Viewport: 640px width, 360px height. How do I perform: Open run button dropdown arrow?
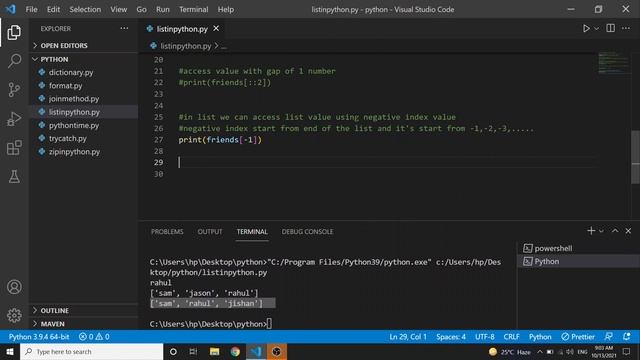pos(597,29)
